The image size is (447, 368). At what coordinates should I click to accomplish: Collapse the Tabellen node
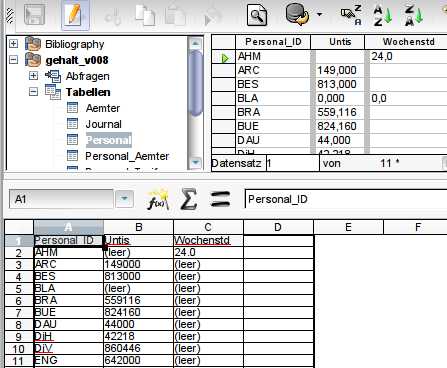(33, 92)
